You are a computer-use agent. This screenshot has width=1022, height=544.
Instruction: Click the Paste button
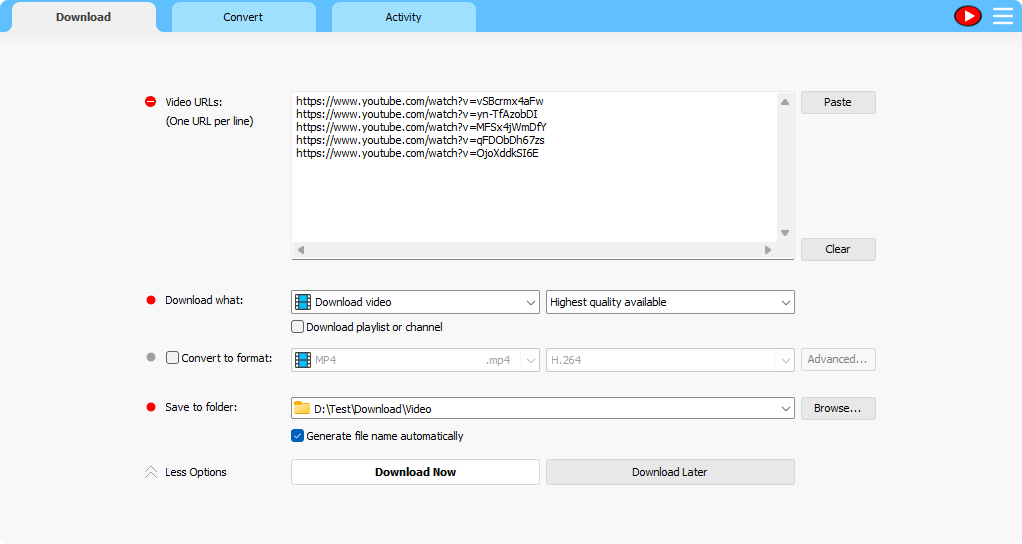click(x=838, y=102)
